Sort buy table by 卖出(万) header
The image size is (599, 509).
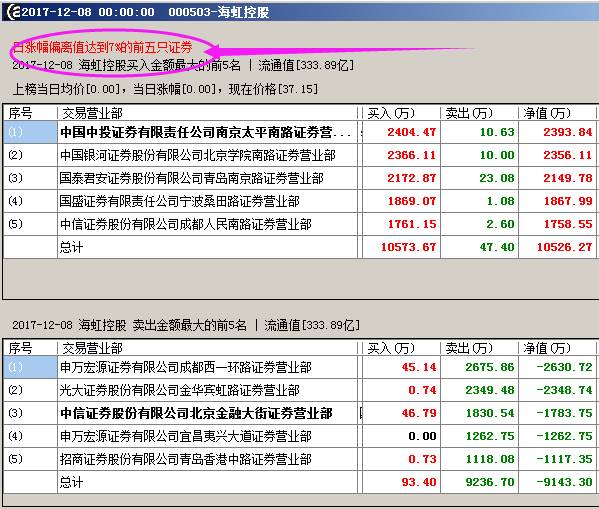(469, 113)
